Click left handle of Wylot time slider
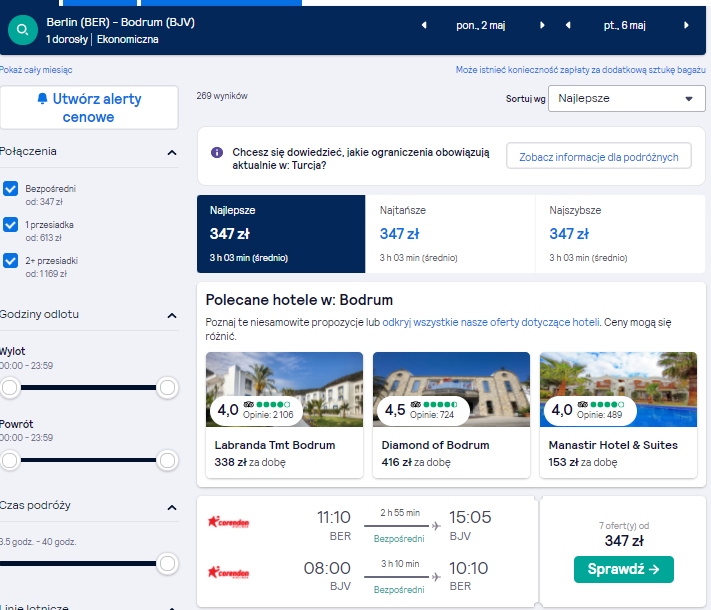Image resolution: width=711 pixels, height=610 pixels. [x=10, y=388]
